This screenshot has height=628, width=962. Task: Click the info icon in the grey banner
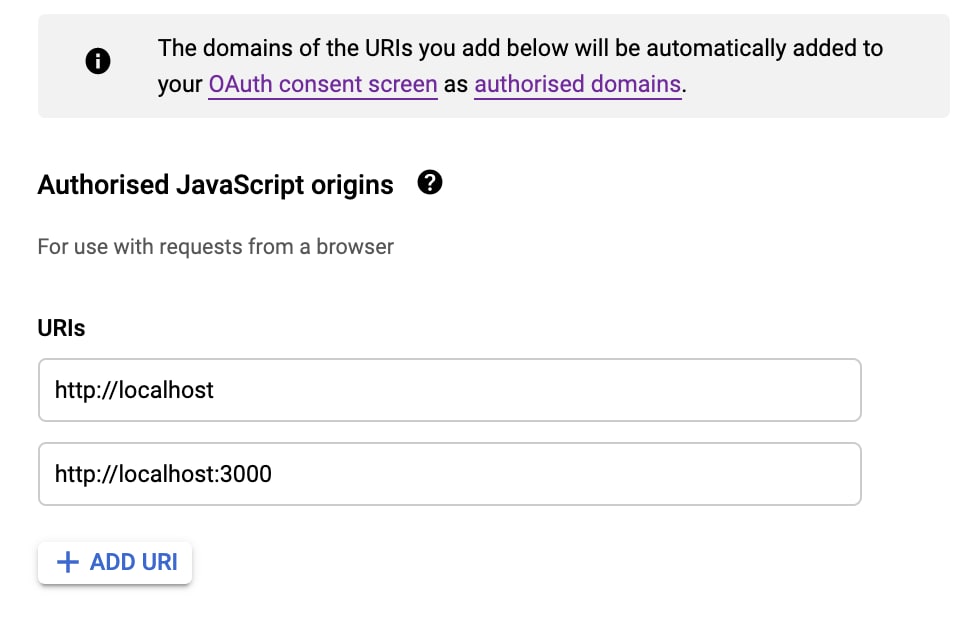(97, 62)
